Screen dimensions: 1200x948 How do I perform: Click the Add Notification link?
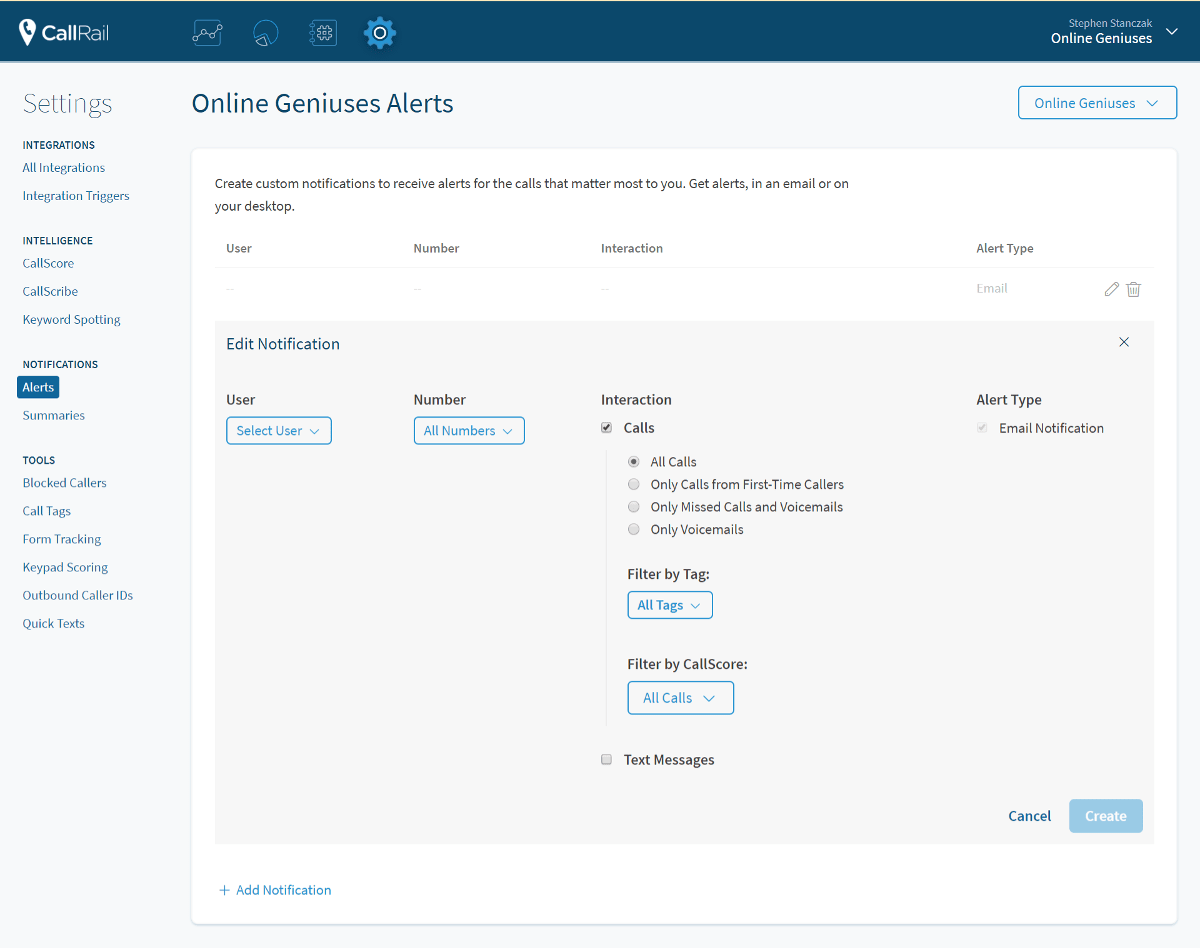tap(284, 890)
